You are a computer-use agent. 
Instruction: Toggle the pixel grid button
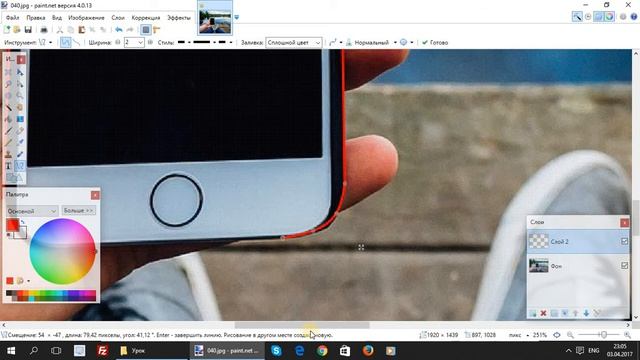point(146,29)
